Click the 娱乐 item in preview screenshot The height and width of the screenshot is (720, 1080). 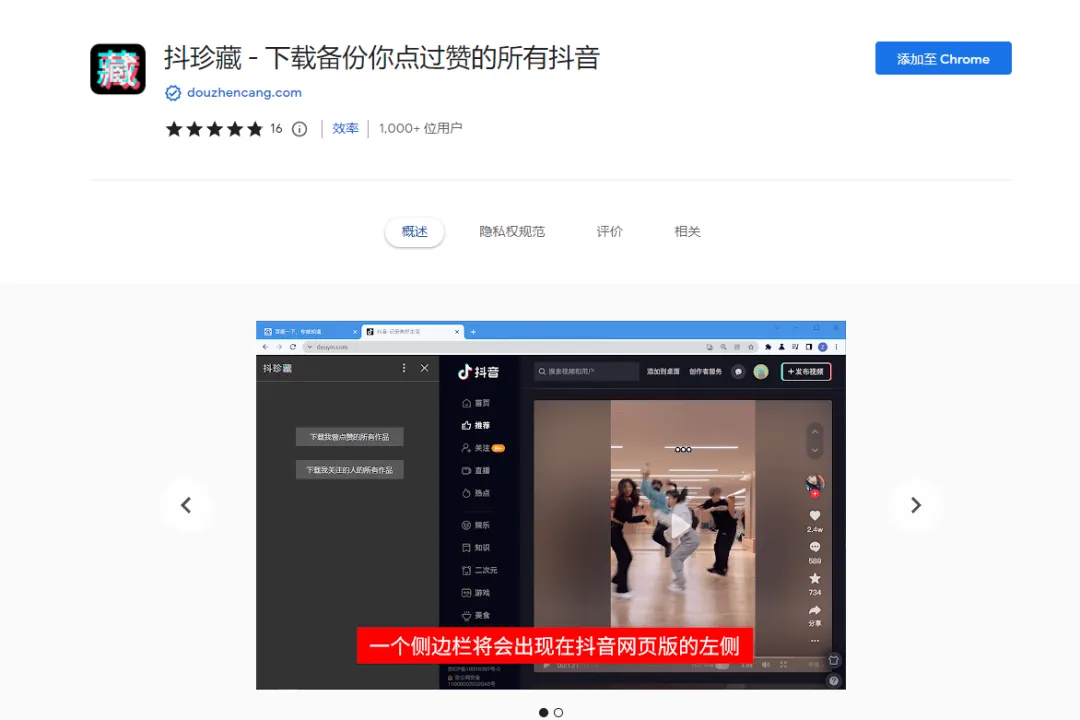point(475,525)
